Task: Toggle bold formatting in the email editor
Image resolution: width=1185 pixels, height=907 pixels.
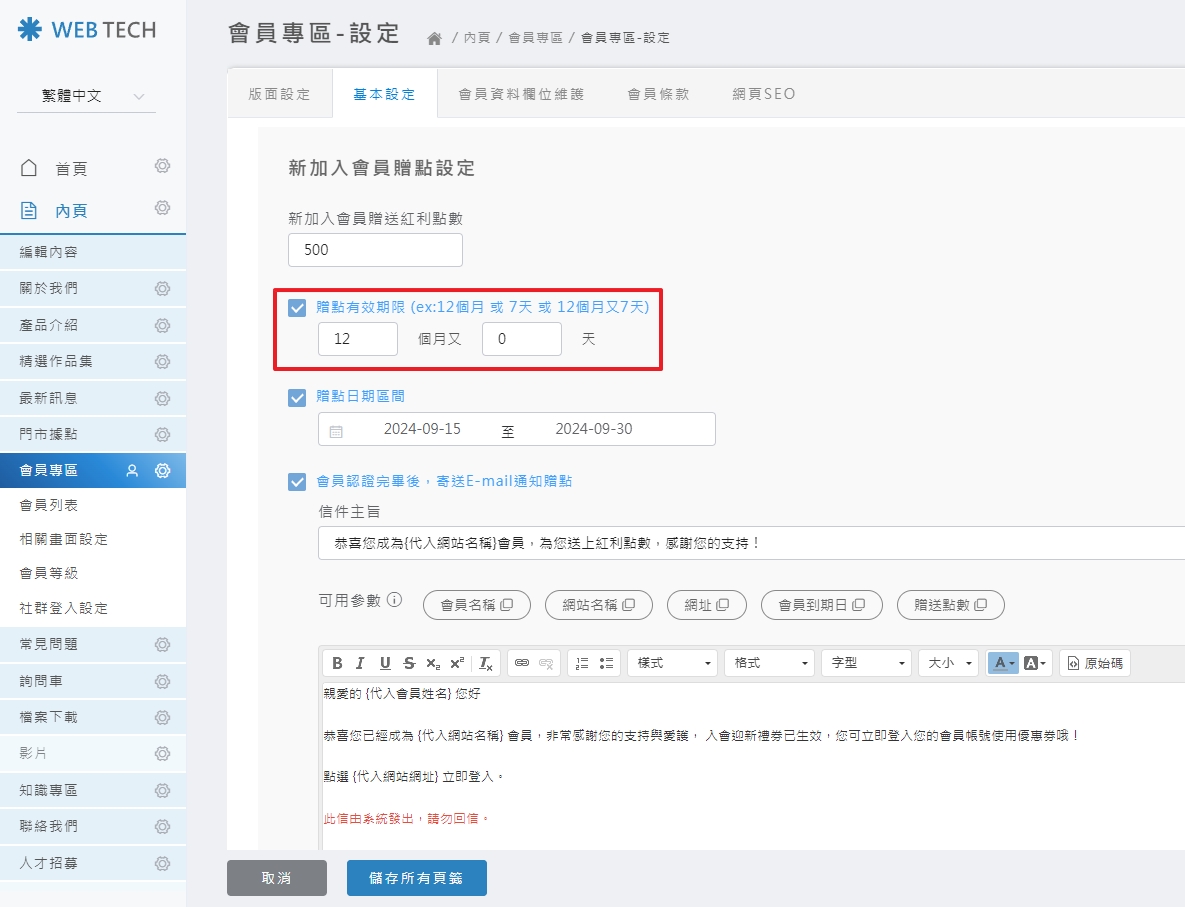Action: coord(337,662)
